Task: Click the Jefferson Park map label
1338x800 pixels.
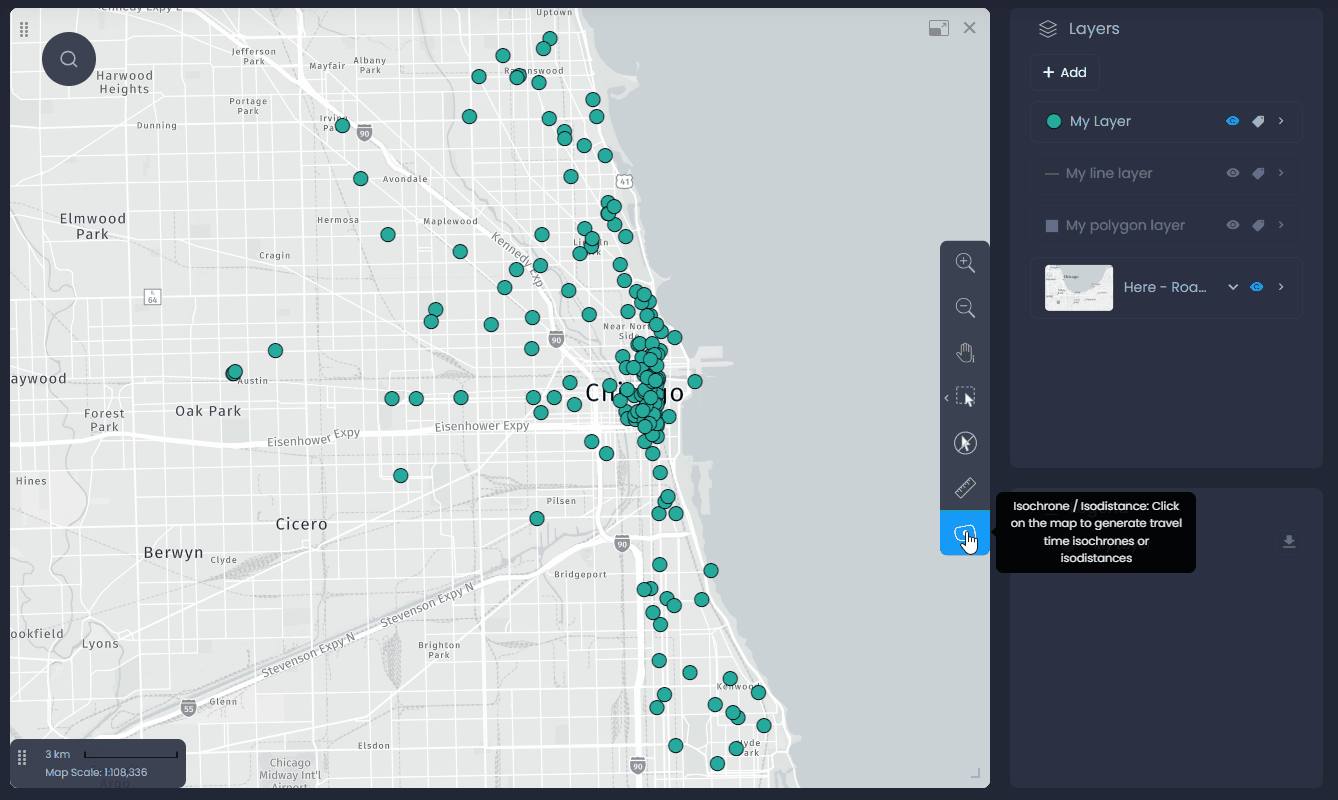Action: click(x=253, y=56)
